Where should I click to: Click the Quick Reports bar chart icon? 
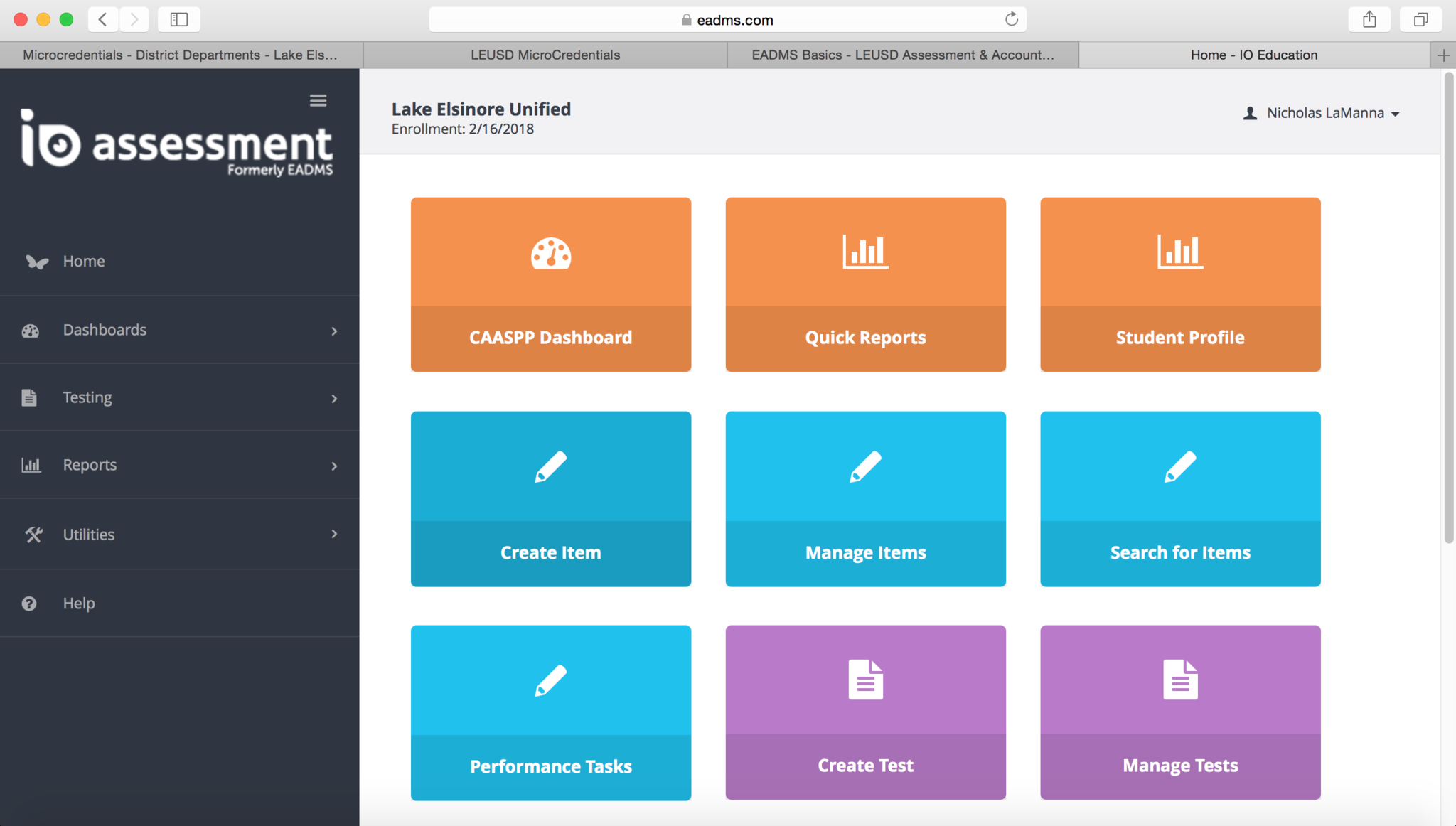pyautogui.click(x=865, y=252)
